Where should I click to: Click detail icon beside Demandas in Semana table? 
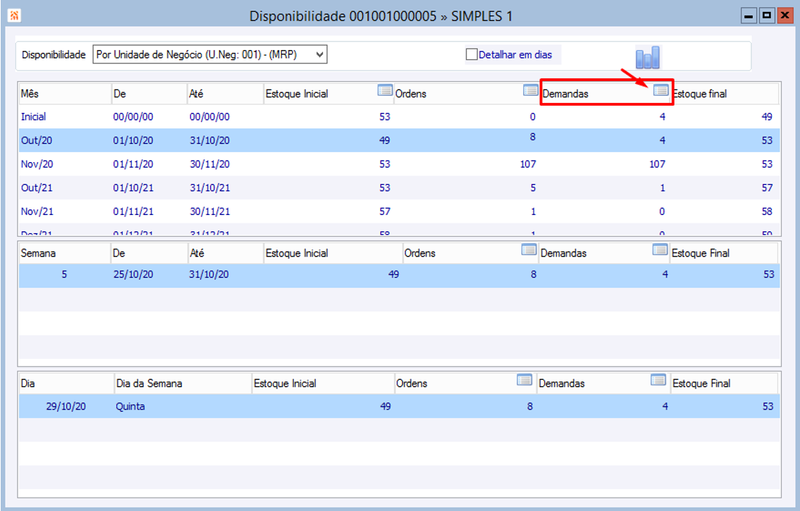pyautogui.click(x=660, y=249)
